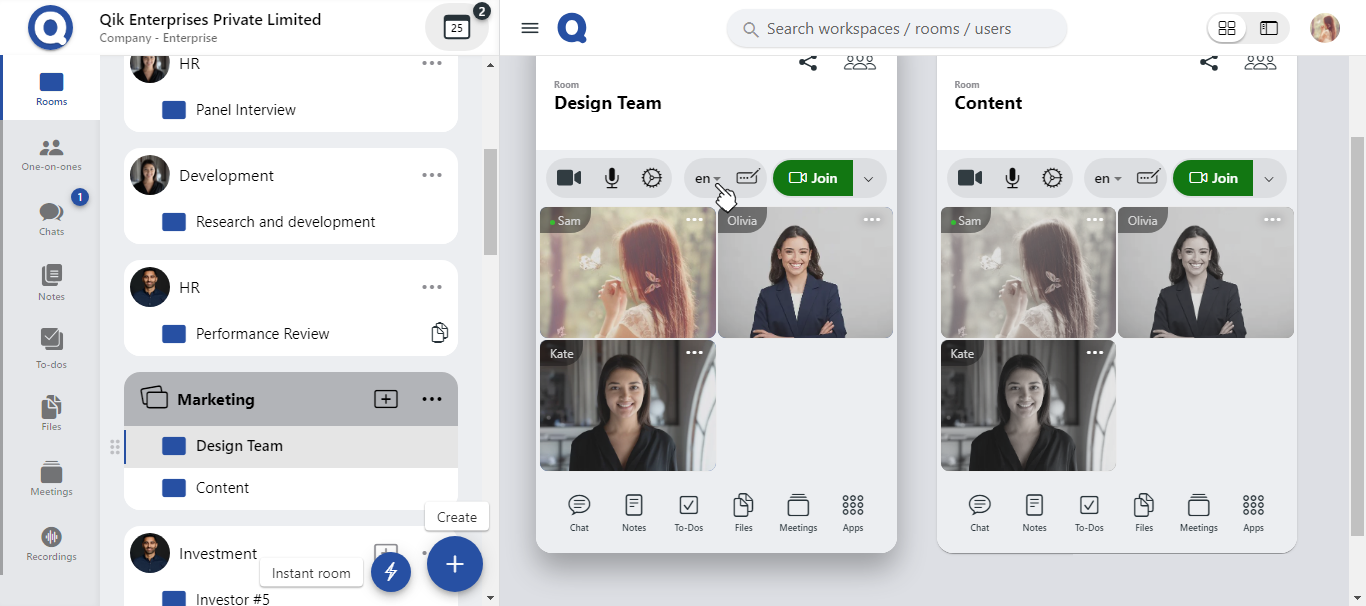Screen dimensions: 1366x606
Task: Click the workspace list vertical scrollbar
Action: click(490, 200)
